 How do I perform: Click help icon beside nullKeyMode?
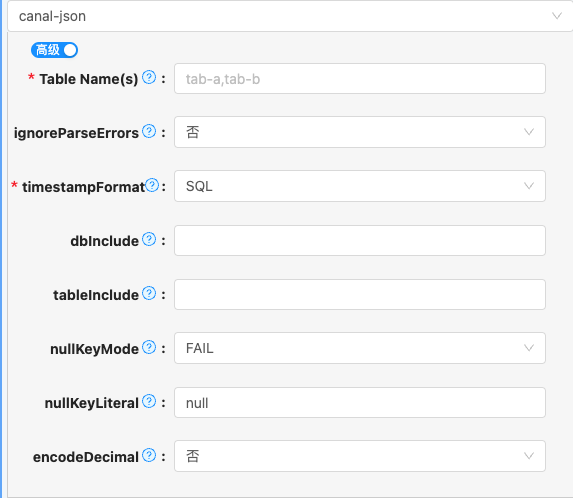pyautogui.click(x=149, y=347)
